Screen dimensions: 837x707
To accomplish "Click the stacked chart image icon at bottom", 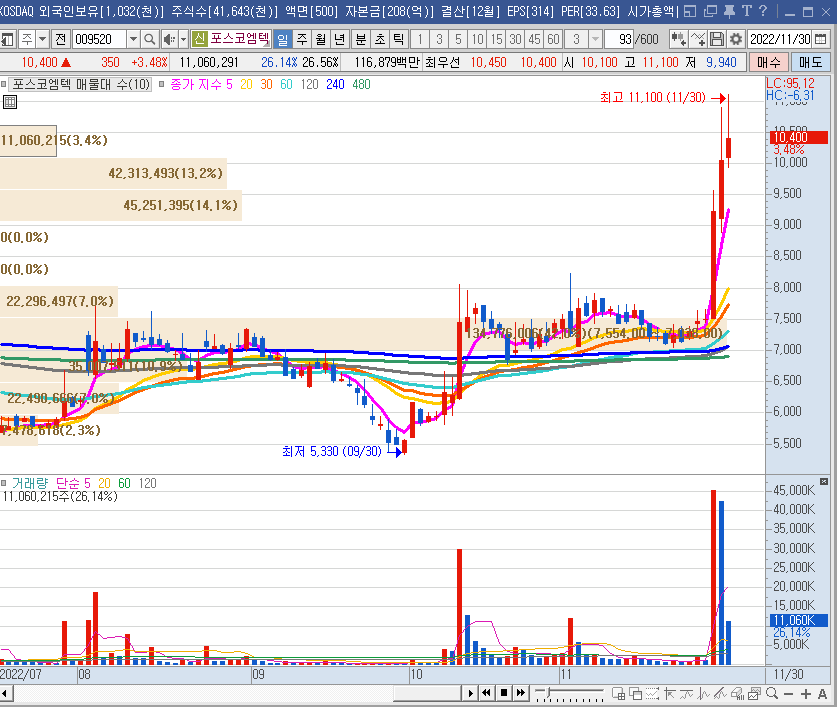I will (x=754, y=693).
